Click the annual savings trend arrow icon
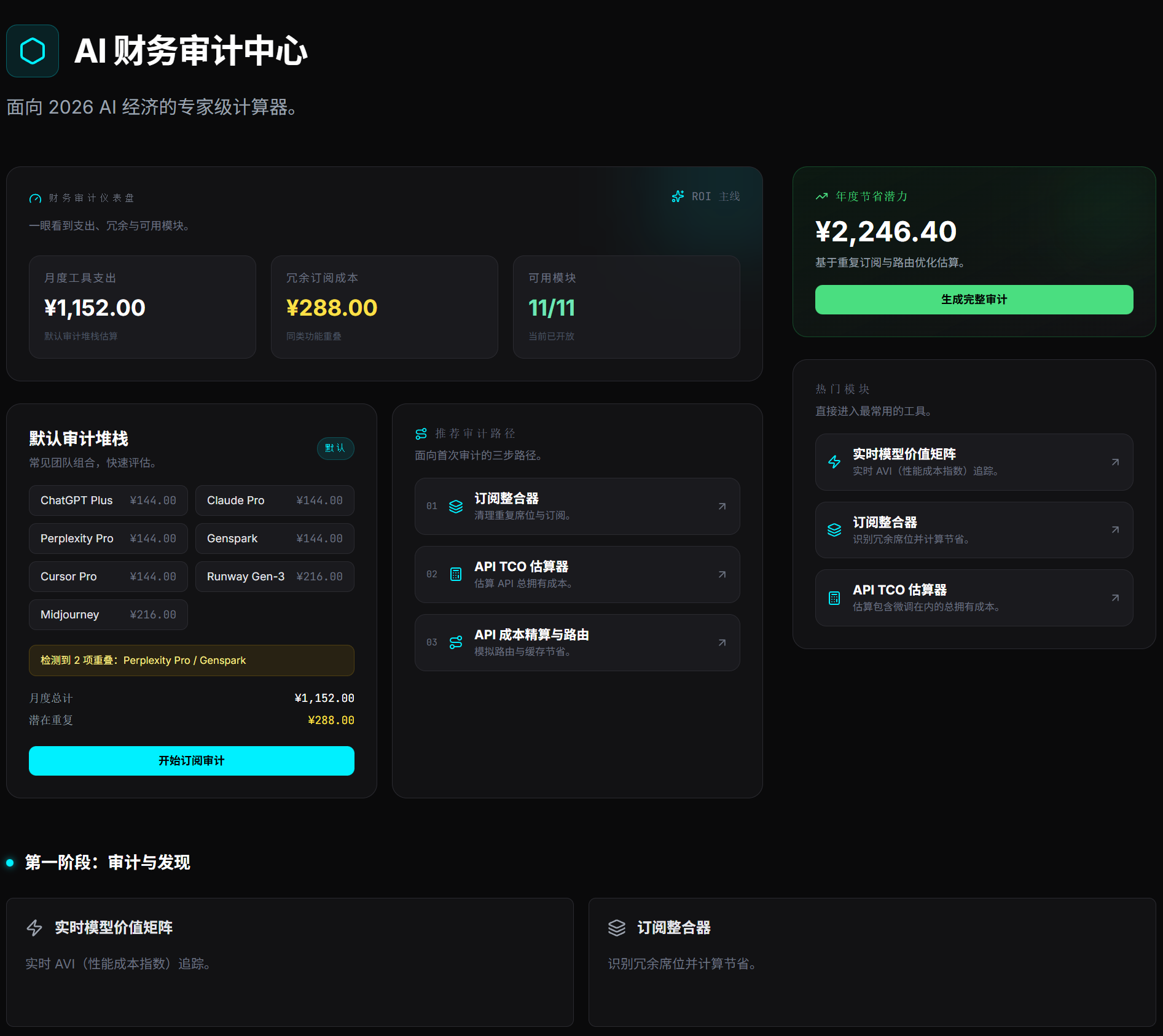1163x1036 pixels. [x=821, y=197]
